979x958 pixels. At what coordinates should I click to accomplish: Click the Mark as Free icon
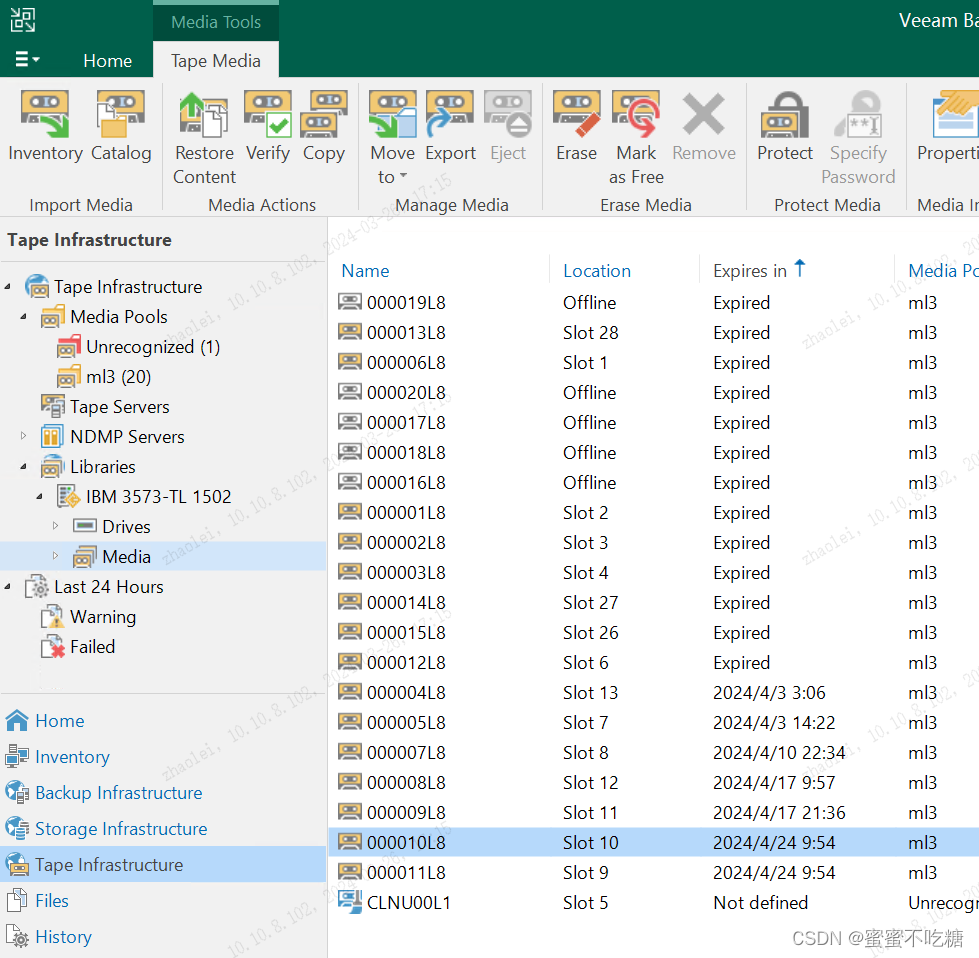click(636, 114)
